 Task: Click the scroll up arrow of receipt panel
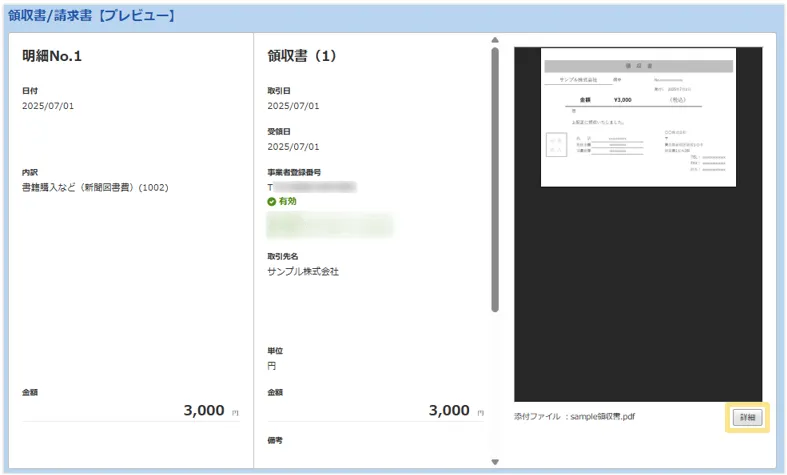pyautogui.click(x=494, y=42)
